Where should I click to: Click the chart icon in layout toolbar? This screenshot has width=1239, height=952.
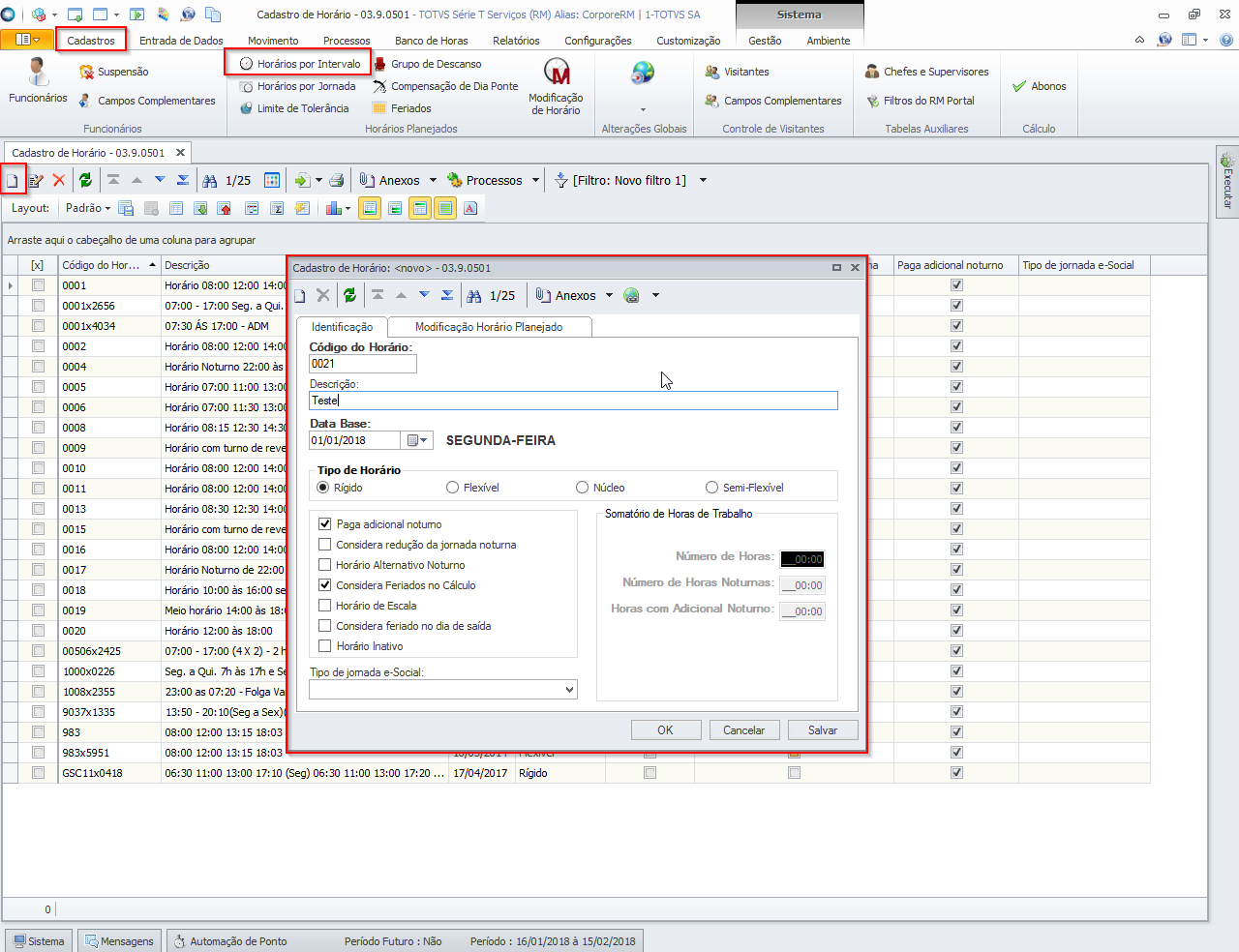click(x=334, y=208)
